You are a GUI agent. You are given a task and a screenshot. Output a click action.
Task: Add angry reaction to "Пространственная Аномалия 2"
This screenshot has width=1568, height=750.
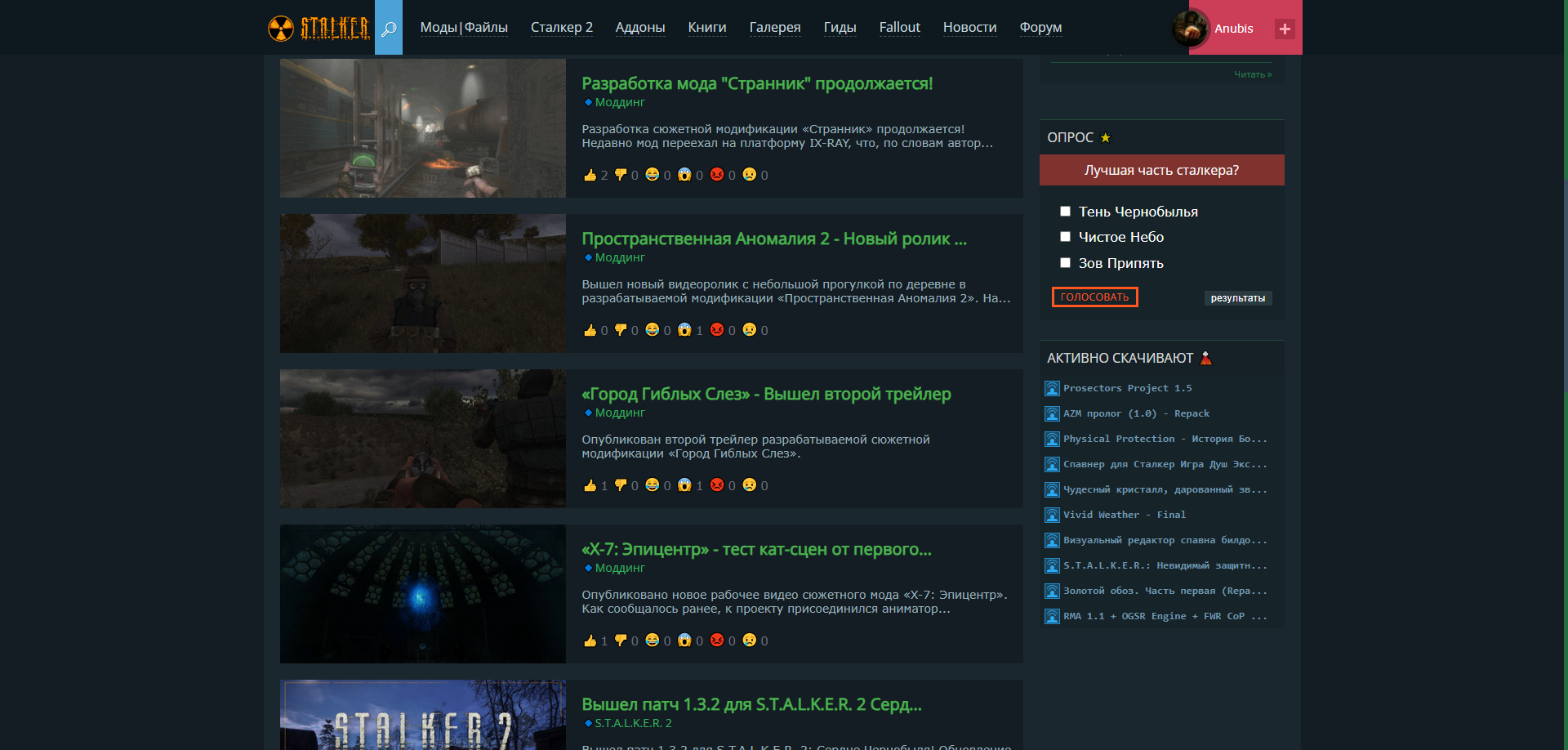(x=717, y=330)
